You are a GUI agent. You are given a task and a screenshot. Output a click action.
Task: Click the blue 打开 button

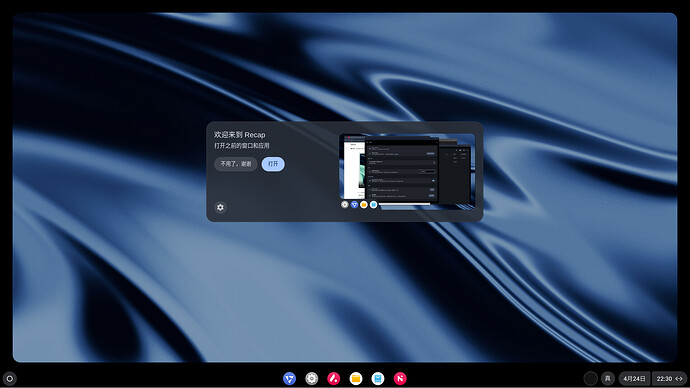point(273,164)
